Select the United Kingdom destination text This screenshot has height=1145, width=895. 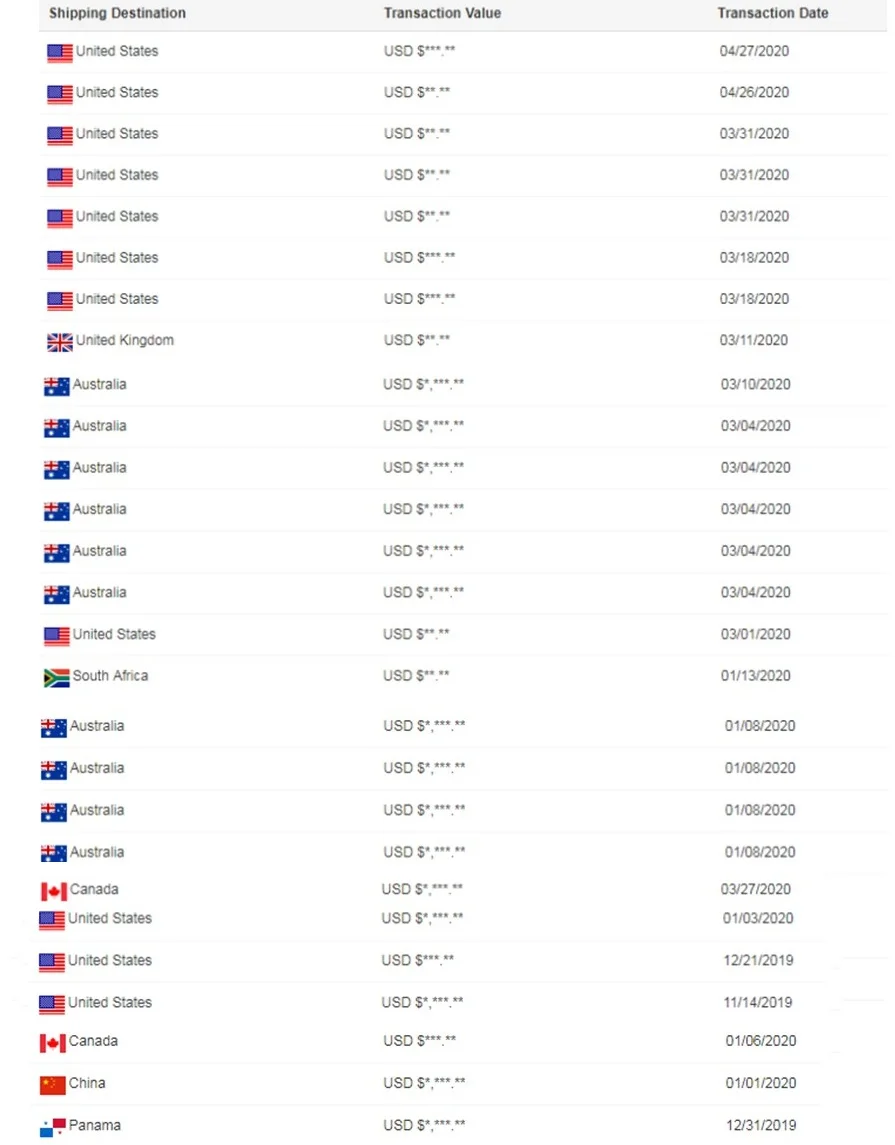[x=125, y=340]
